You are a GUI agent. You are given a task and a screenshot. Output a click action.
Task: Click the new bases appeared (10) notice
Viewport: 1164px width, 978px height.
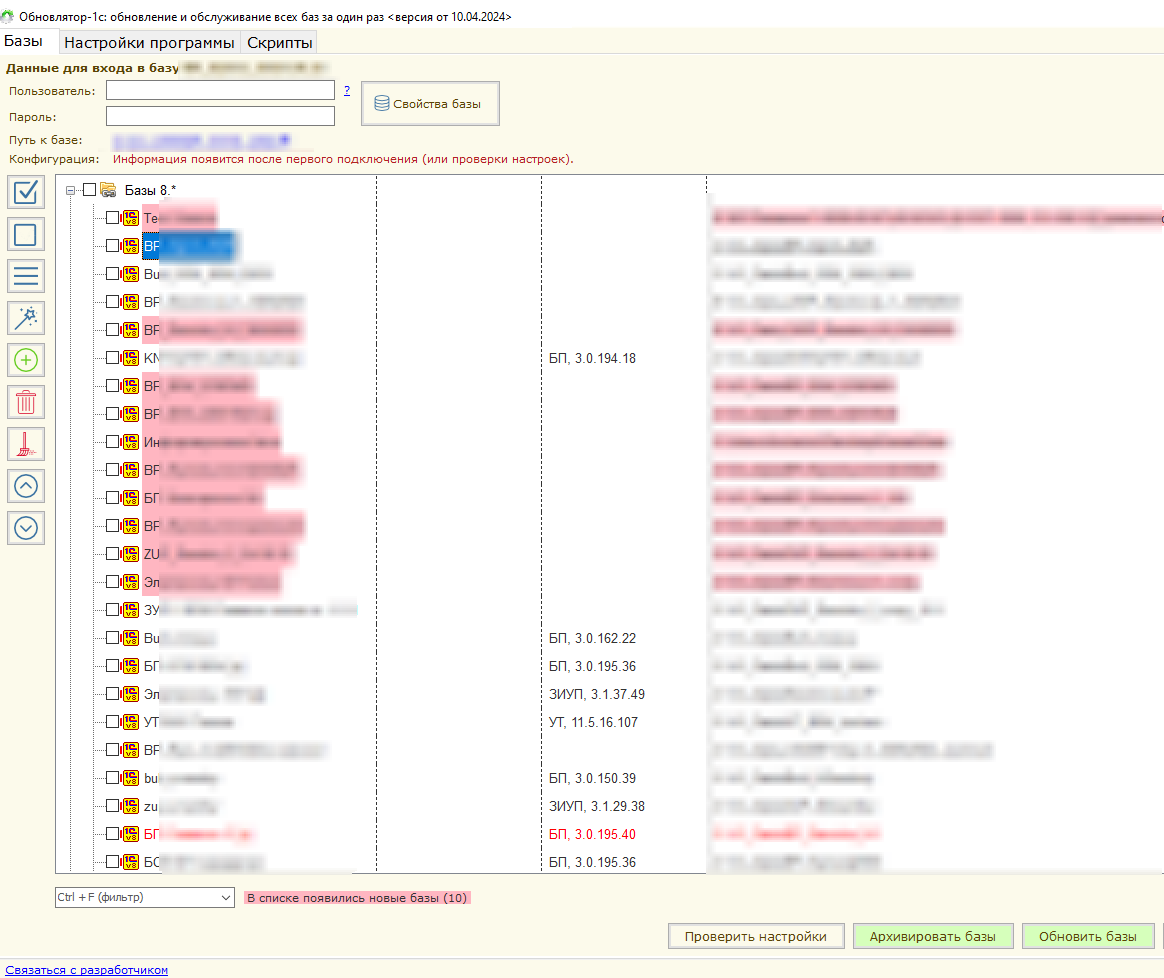[357, 898]
